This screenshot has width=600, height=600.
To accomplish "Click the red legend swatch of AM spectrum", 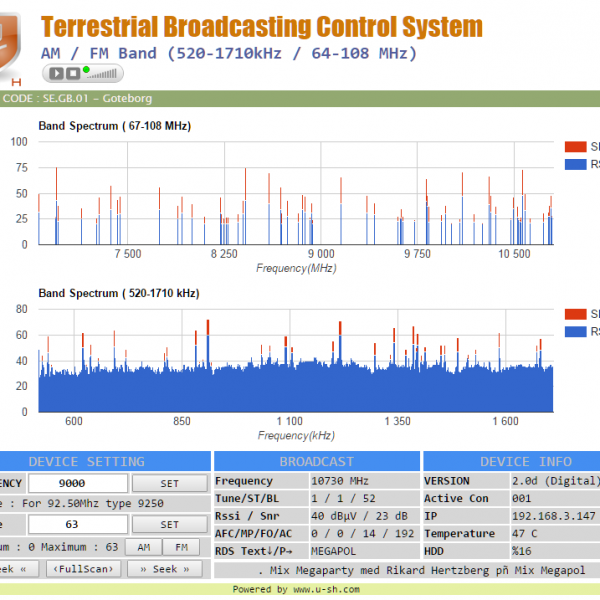I will click(576, 314).
